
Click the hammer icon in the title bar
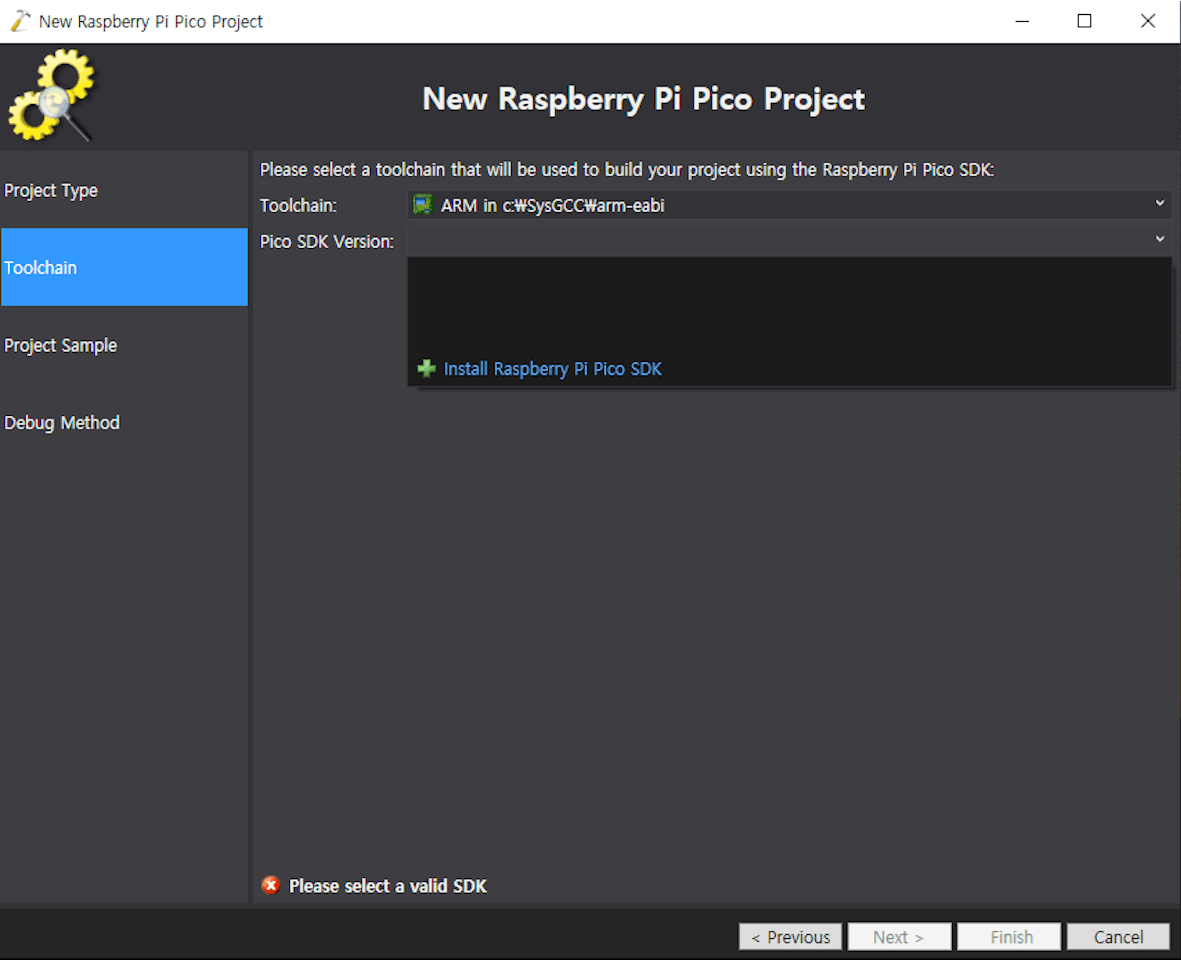click(20, 21)
